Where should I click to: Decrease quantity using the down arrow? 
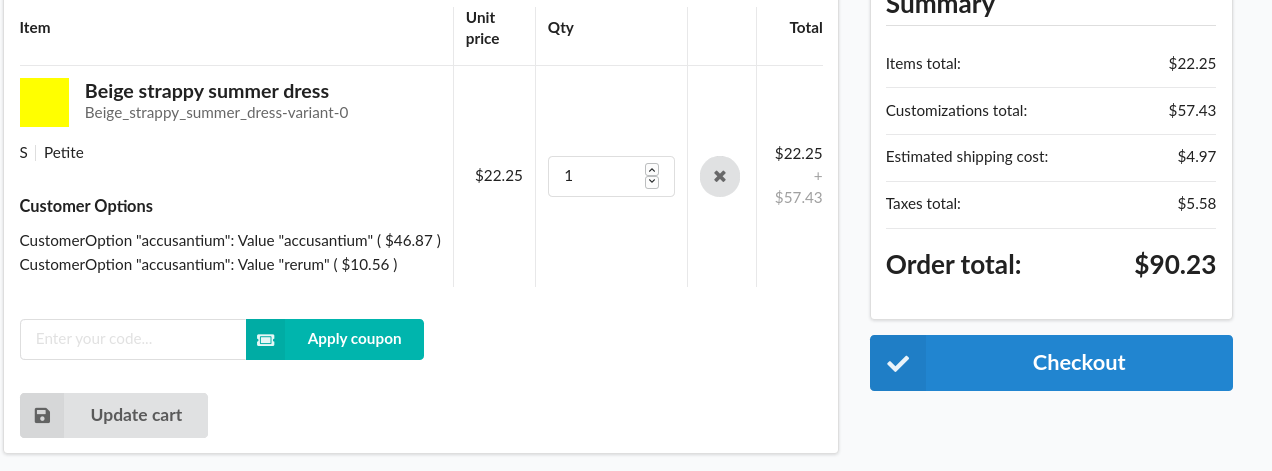(652, 183)
